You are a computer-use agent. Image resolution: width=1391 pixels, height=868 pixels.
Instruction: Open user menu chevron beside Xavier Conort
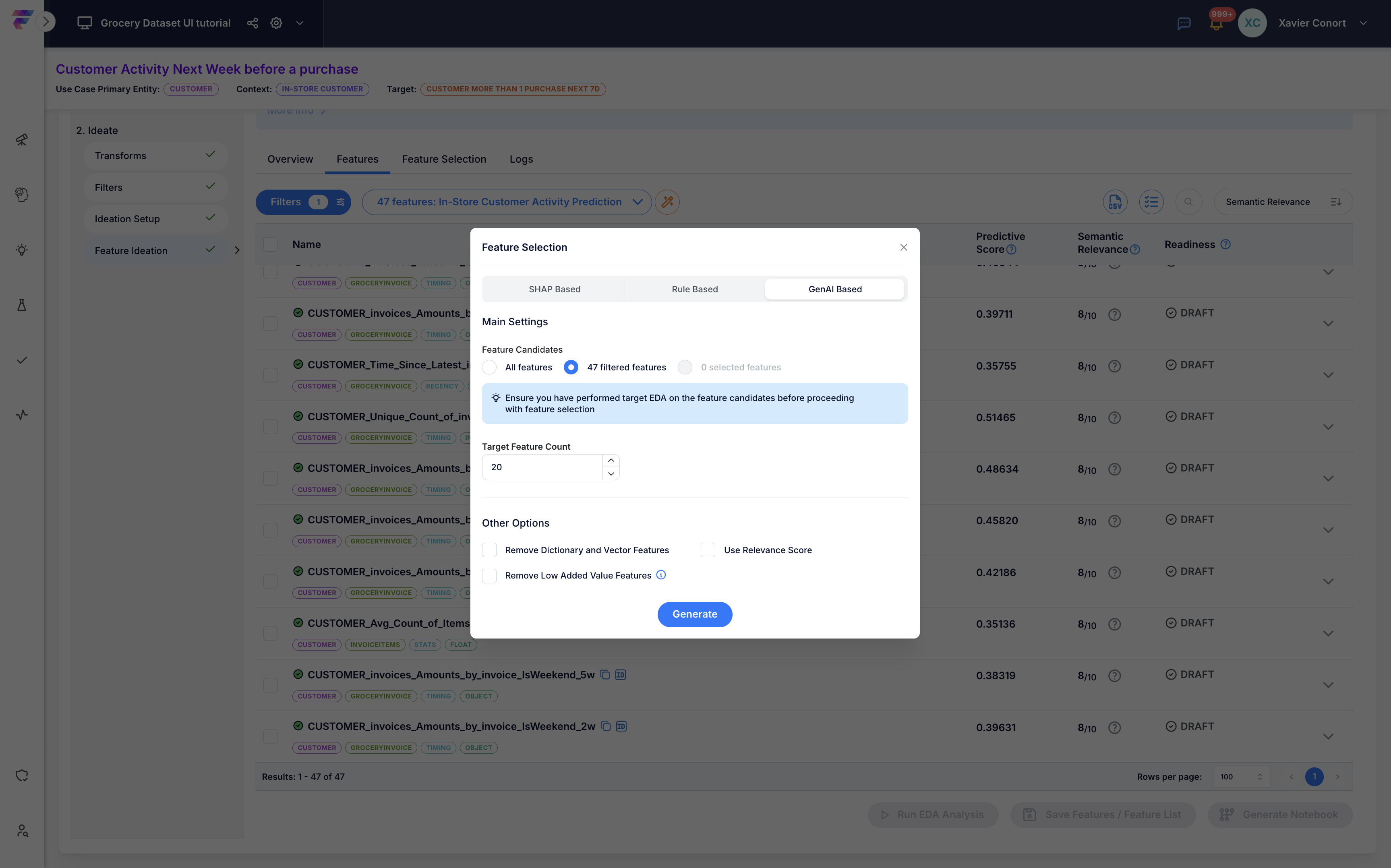tap(1364, 23)
